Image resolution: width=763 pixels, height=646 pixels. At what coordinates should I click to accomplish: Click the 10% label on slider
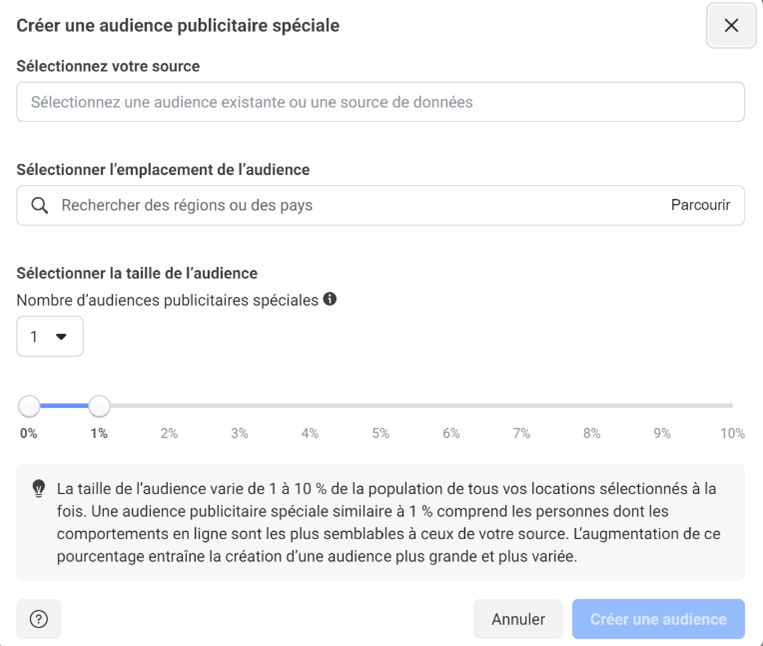point(732,433)
